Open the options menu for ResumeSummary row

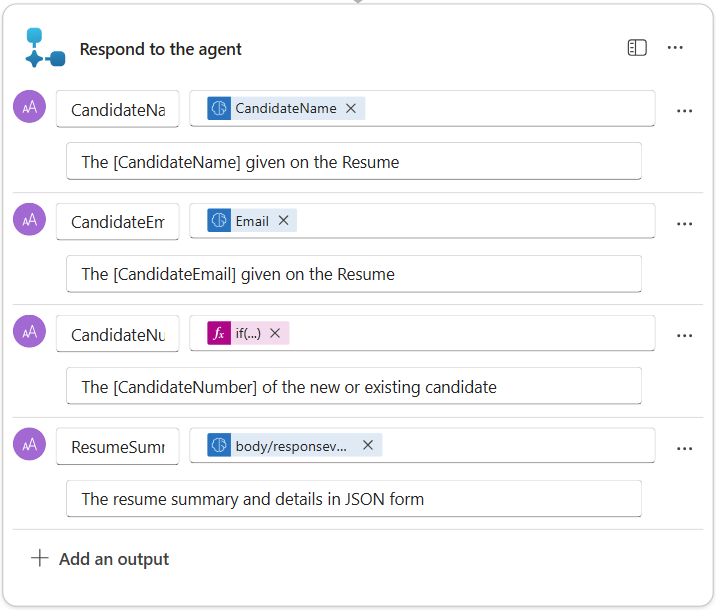click(685, 449)
